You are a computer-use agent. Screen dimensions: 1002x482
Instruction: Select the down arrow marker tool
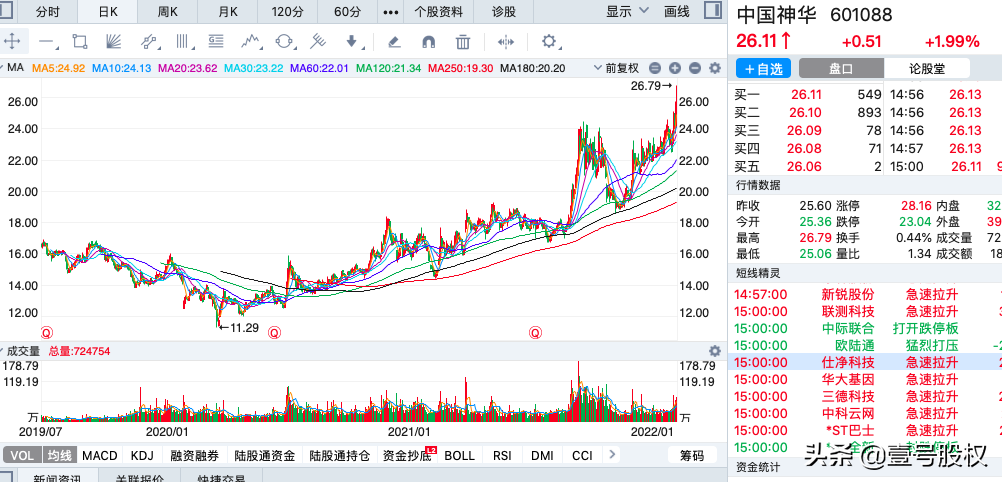[352, 42]
